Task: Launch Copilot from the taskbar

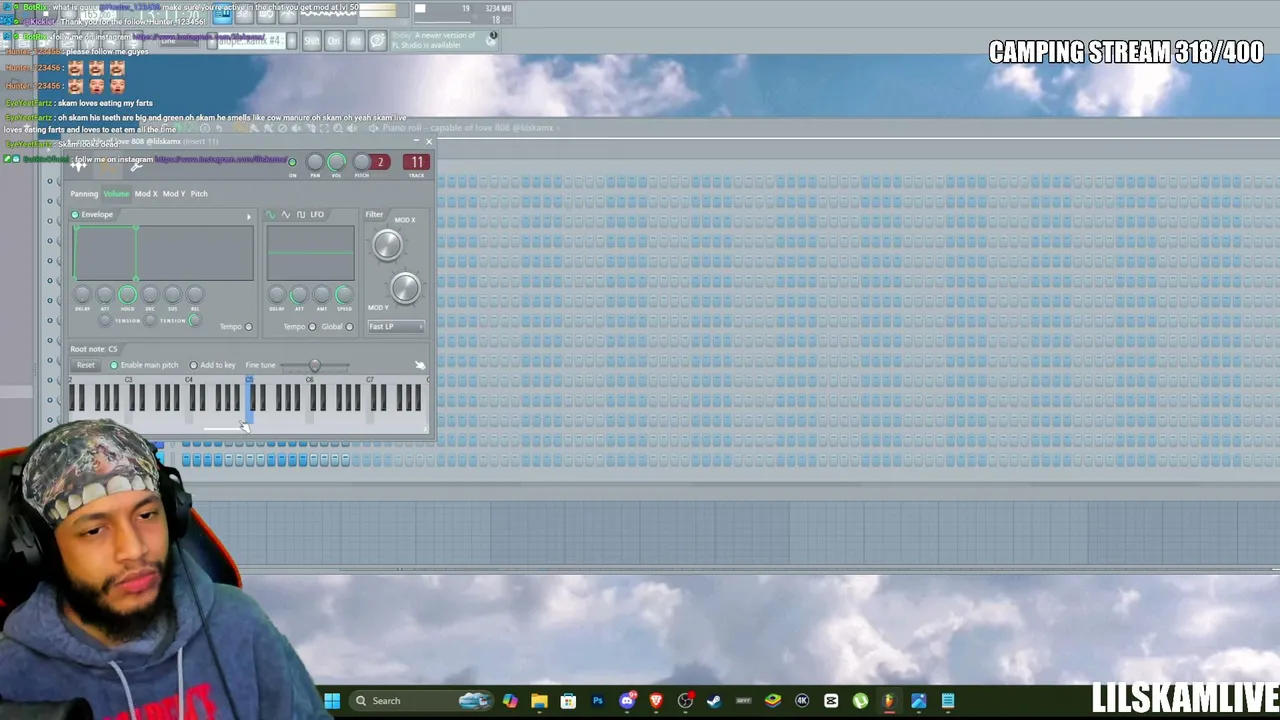Action: pos(510,701)
